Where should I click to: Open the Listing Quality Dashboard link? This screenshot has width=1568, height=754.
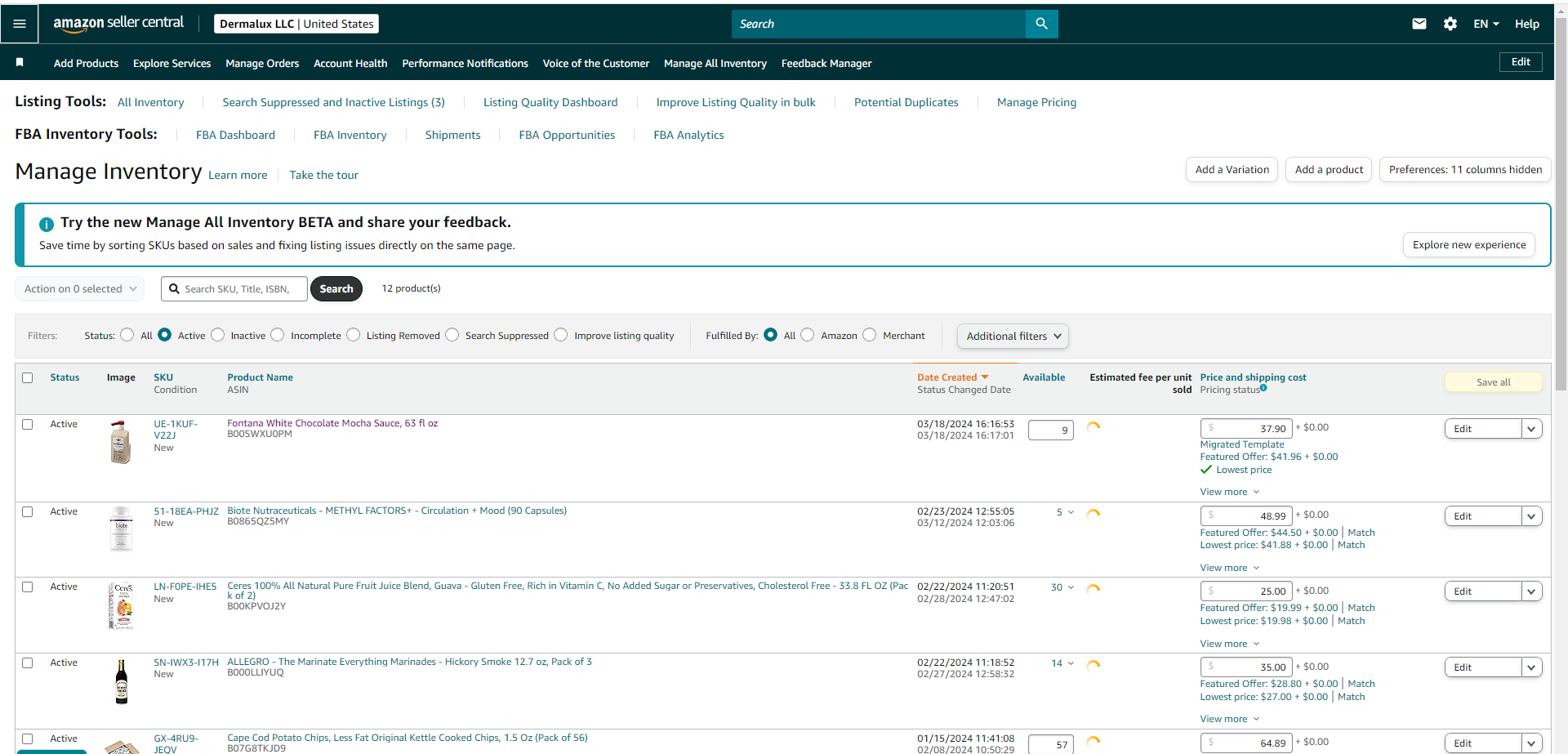(x=550, y=102)
